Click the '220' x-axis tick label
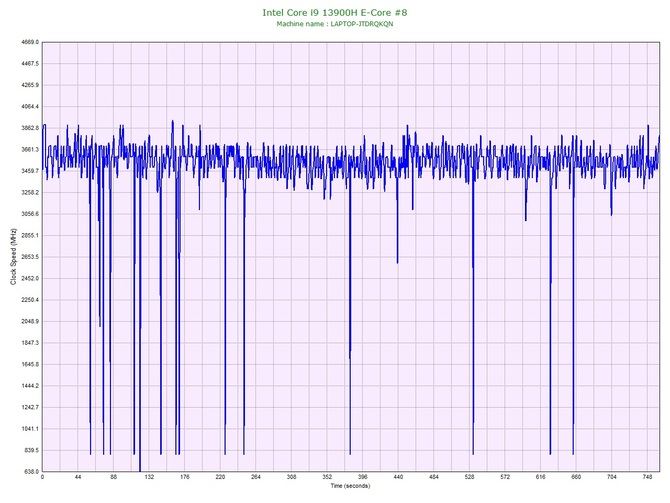 click(x=220, y=477)
